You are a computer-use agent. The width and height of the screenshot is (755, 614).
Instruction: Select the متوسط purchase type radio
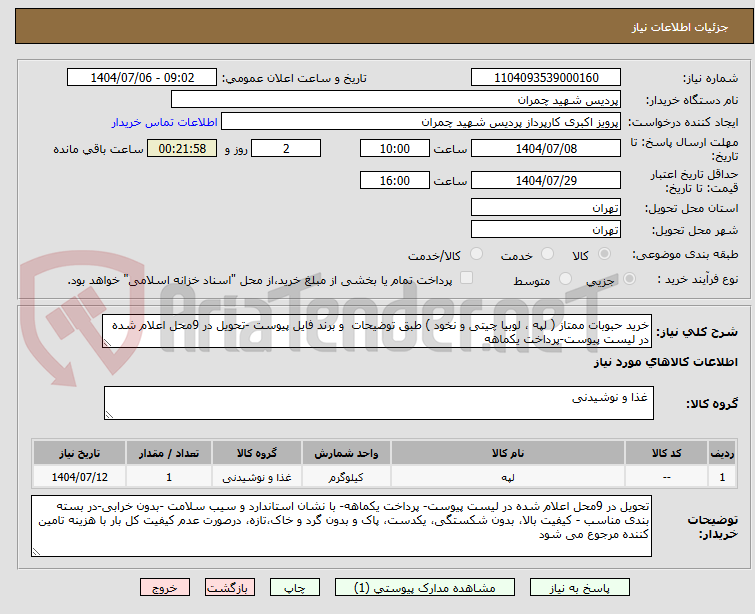click(x=565, y=279)
